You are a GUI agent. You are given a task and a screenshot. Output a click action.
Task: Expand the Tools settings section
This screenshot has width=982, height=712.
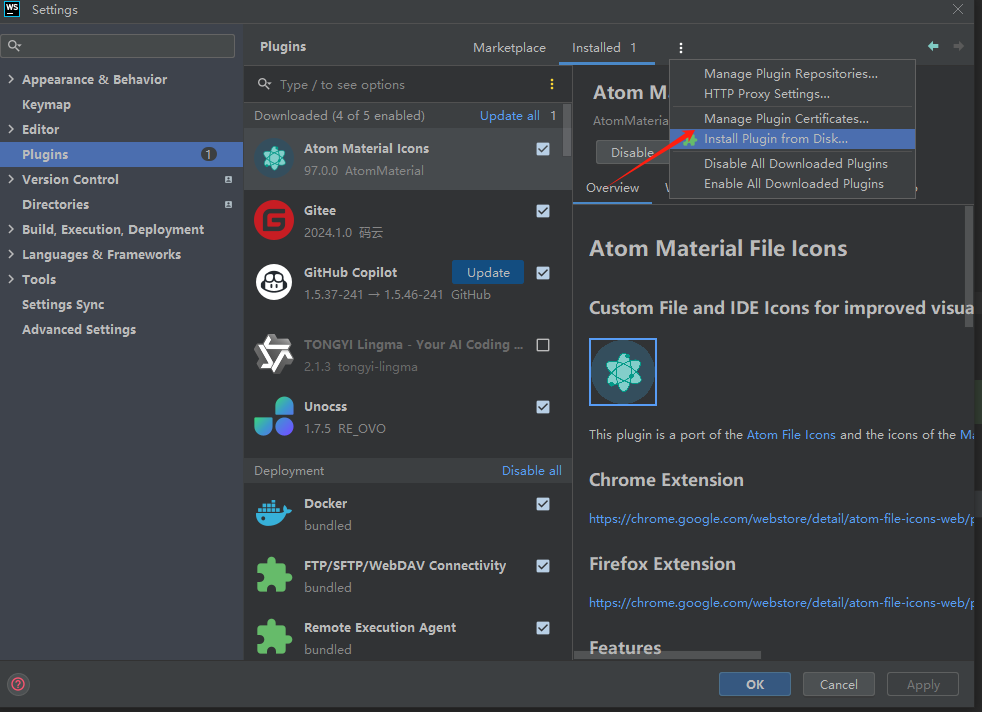tap(11, 280)
